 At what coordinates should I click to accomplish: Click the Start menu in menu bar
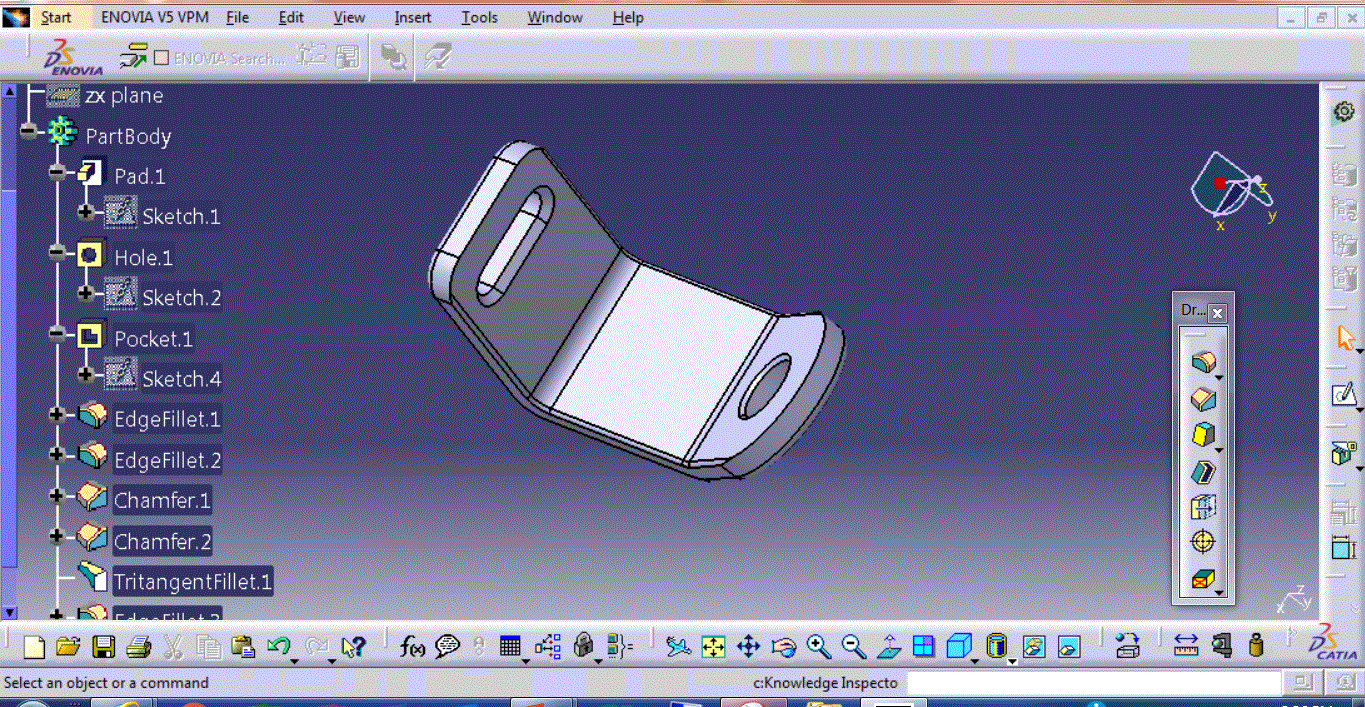[56, 18]
